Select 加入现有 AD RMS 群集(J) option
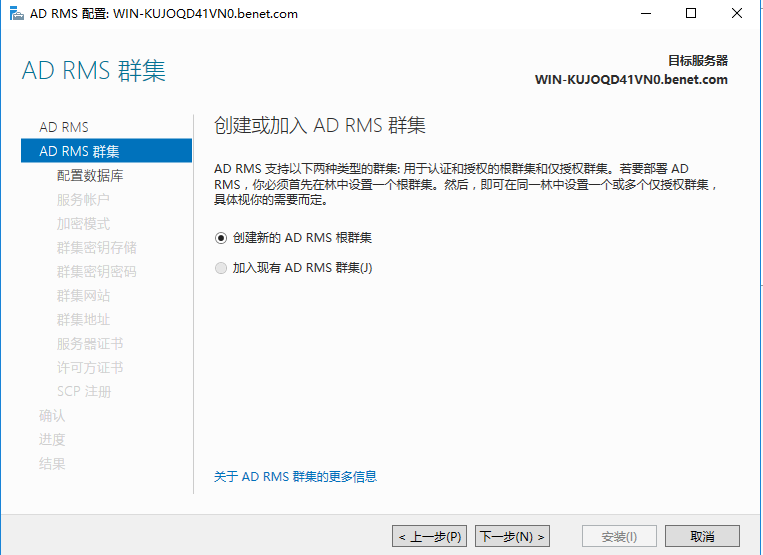This screenshot has height=555, width=763. 293,268
